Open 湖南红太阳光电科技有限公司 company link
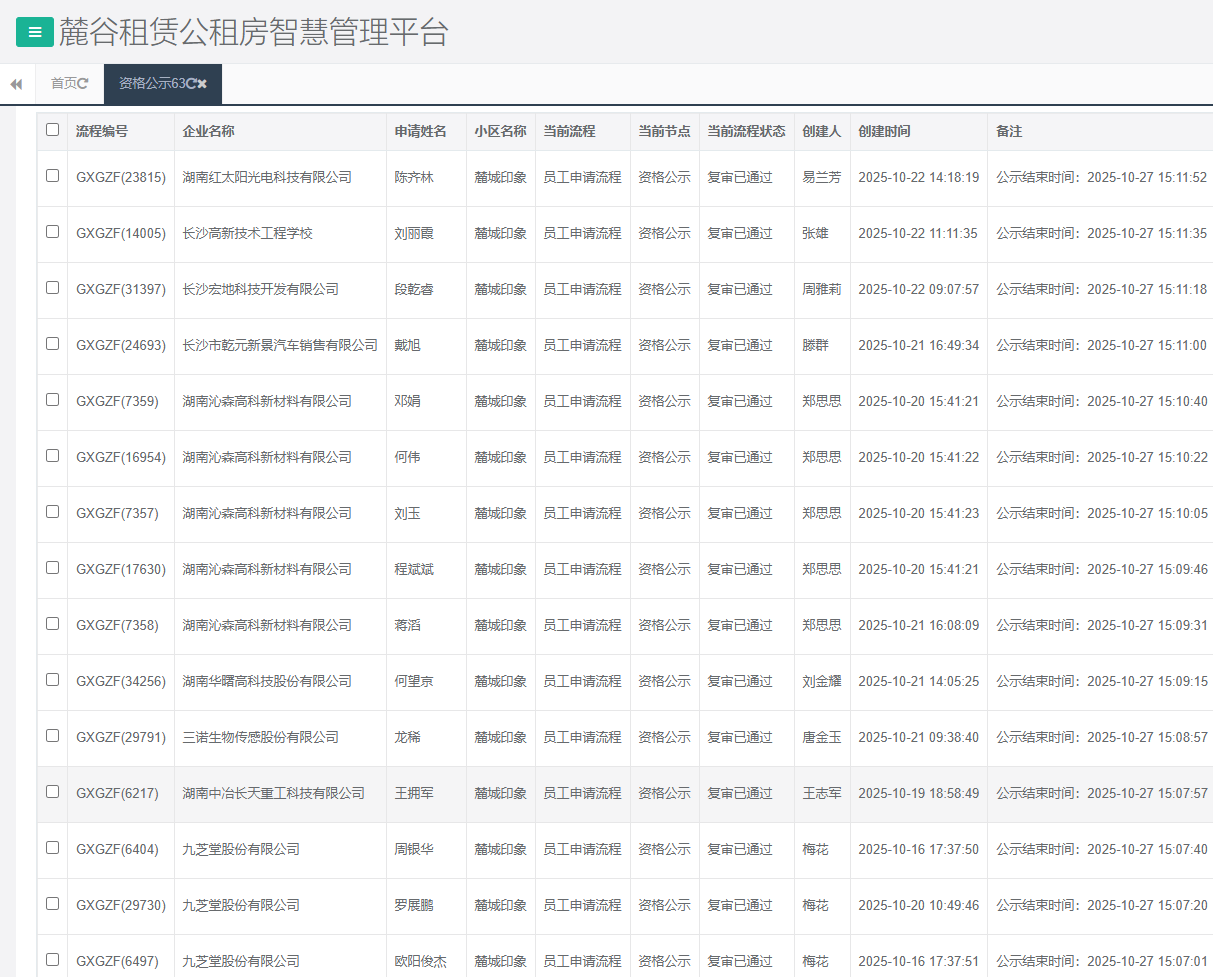Screen dimensions: 1213x977 coord(267,177)
